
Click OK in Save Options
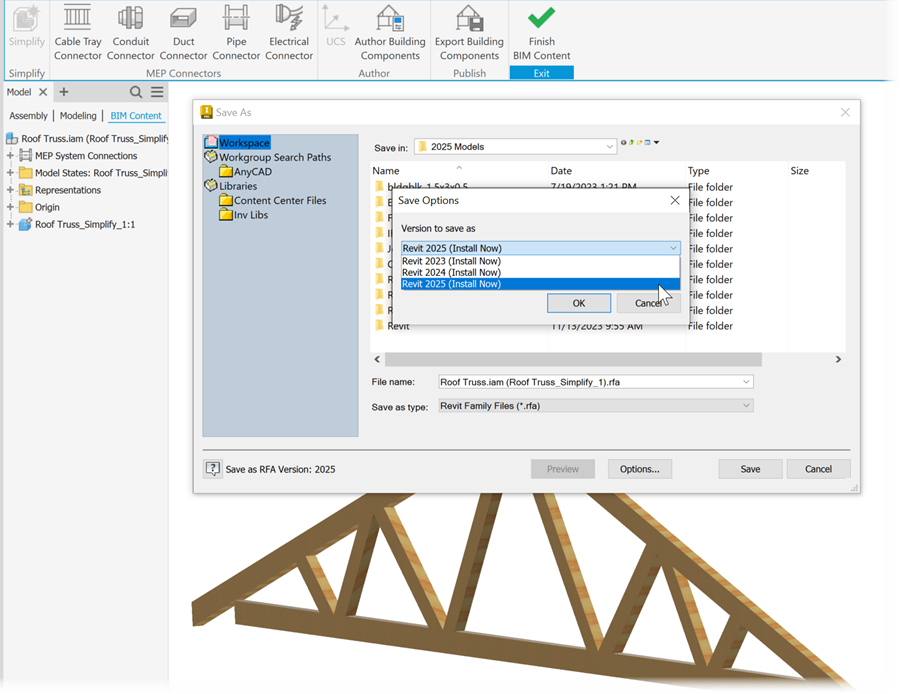pyautogui.click(x=579, y=303)
